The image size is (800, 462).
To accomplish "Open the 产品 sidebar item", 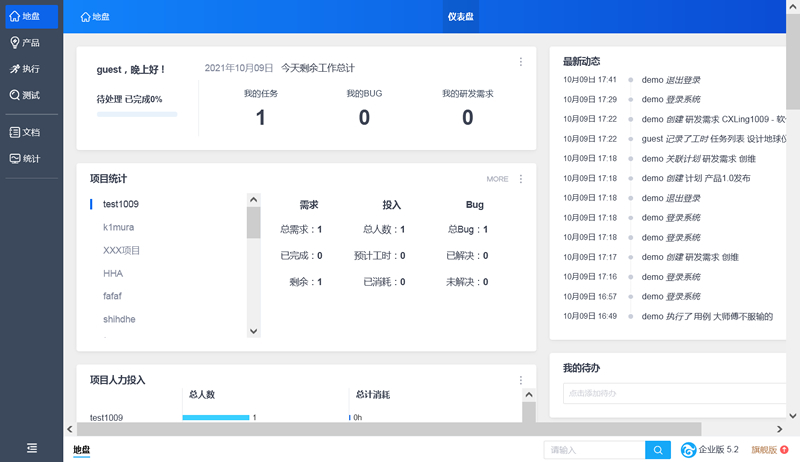I will (x=31, y=43).
